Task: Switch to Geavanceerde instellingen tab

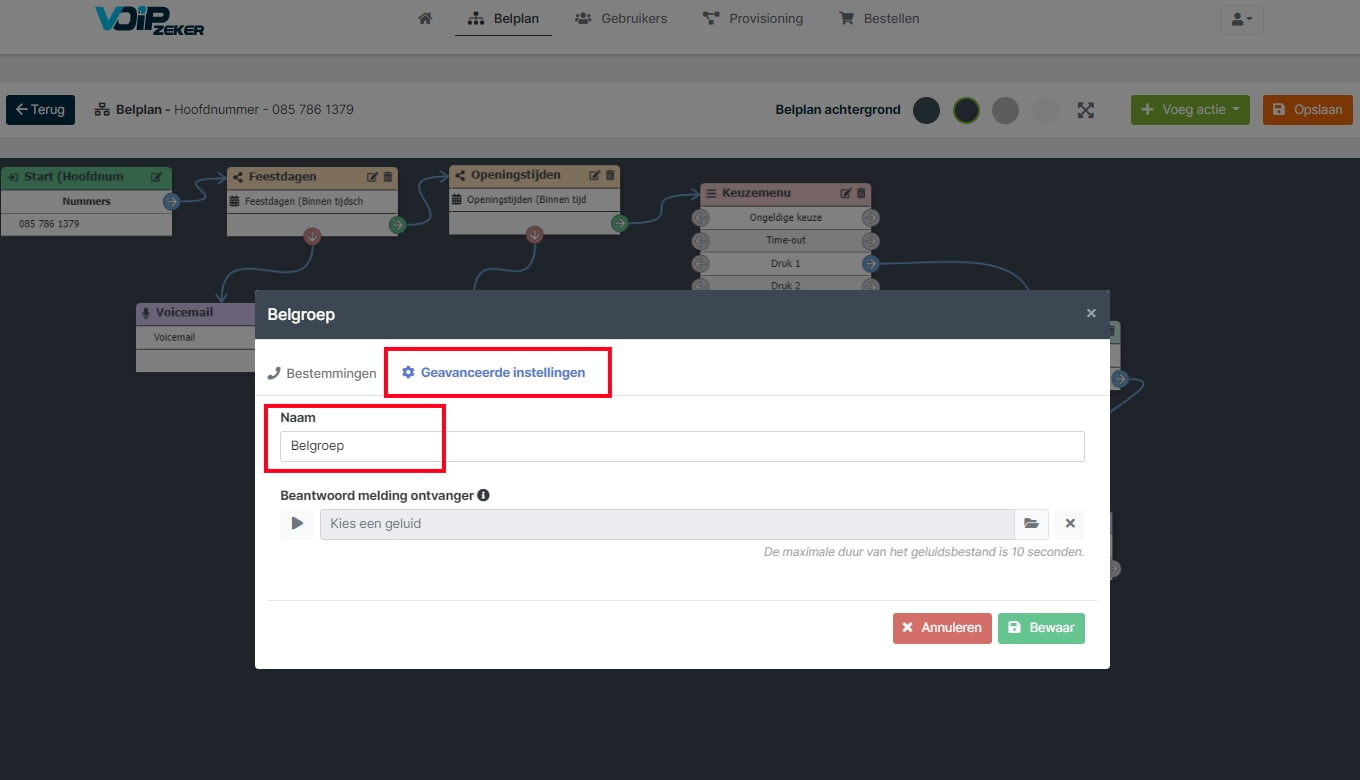Action: [493, 372]
